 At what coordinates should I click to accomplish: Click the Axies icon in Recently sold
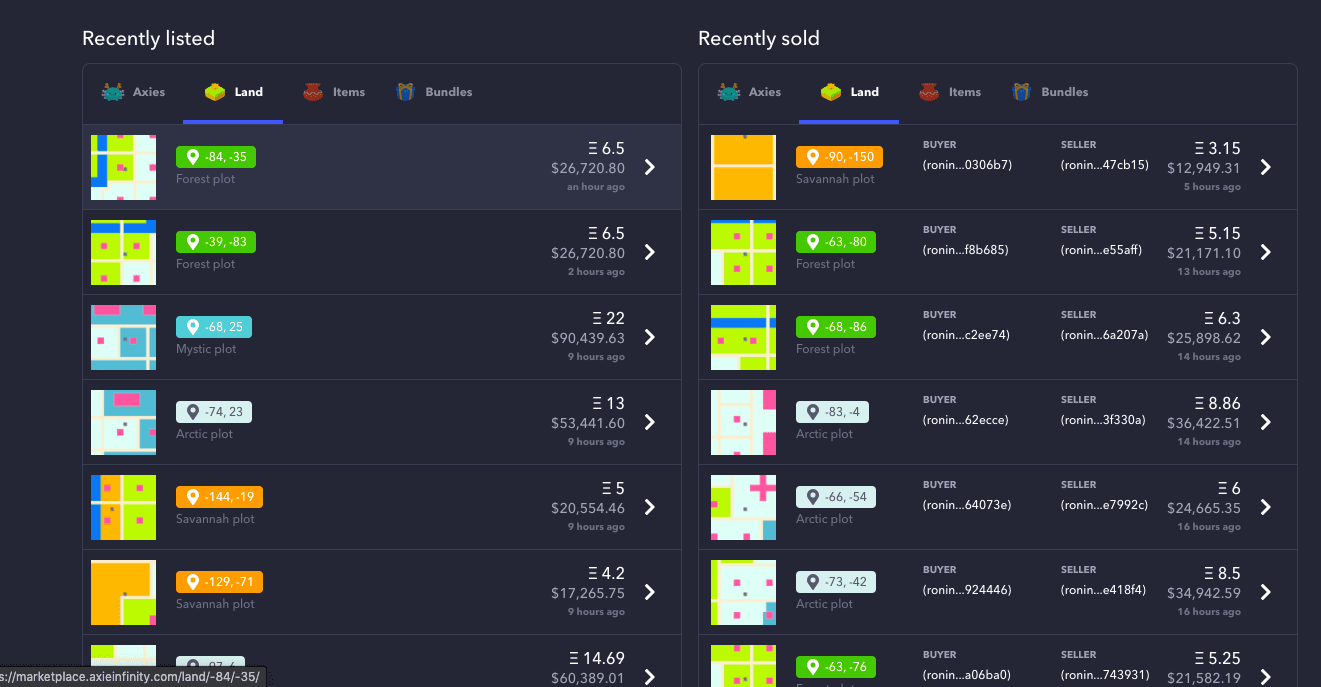tap(729, 92)
